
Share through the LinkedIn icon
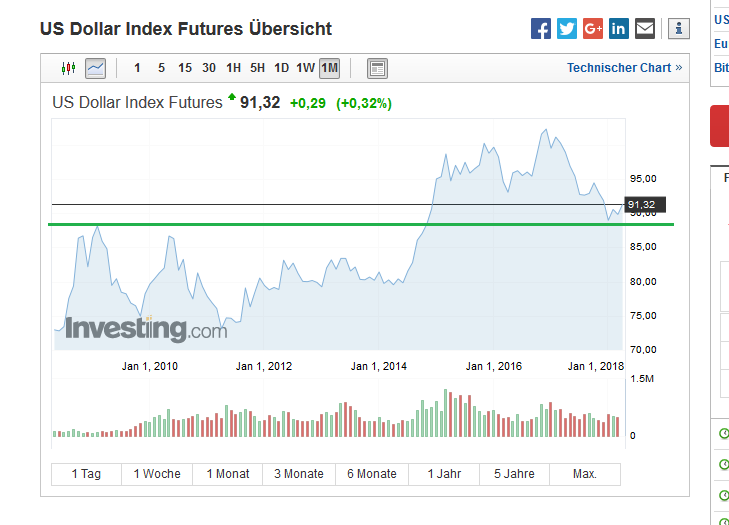(x=619, y=29)
